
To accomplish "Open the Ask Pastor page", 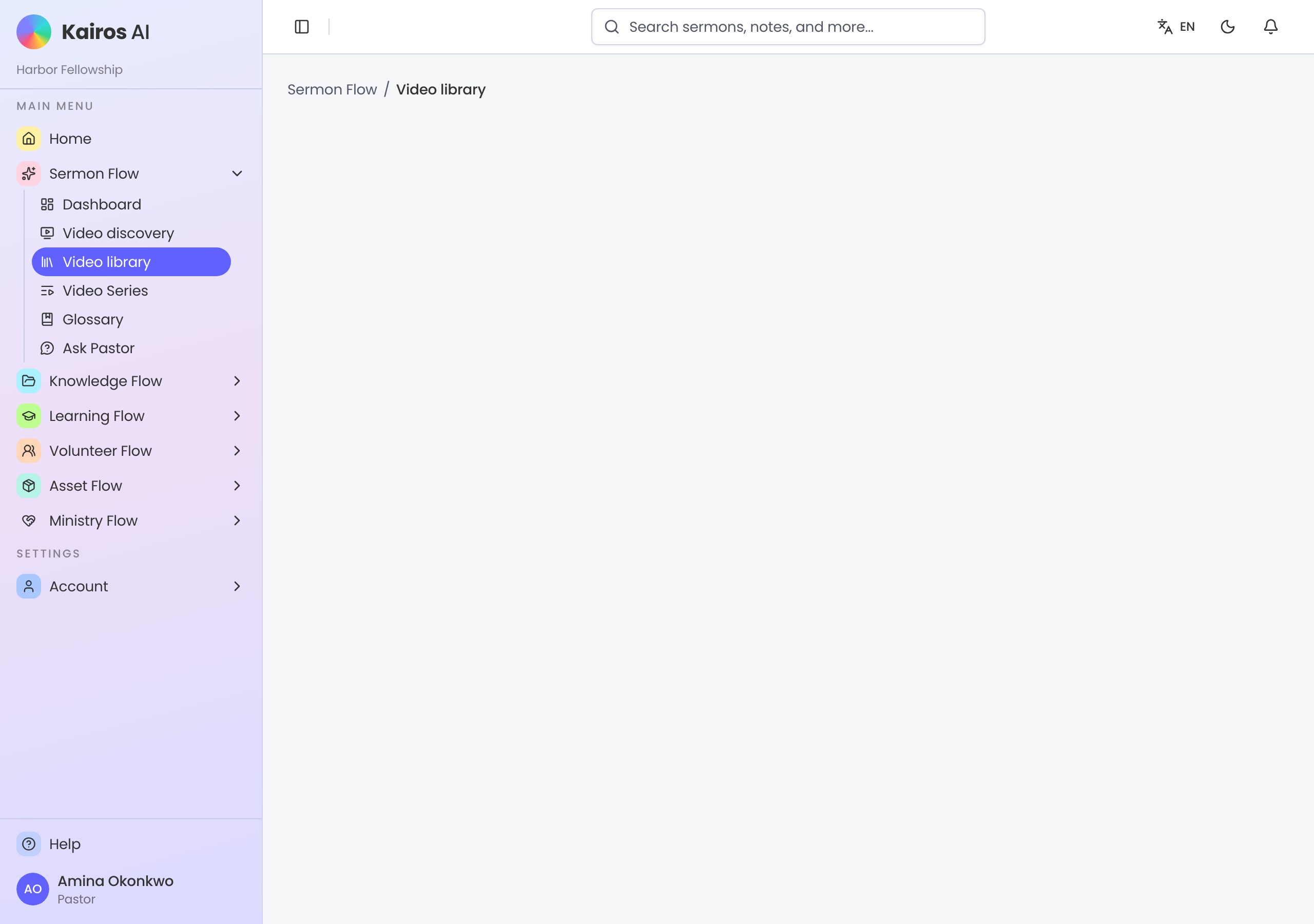I will tap(131, 349).
